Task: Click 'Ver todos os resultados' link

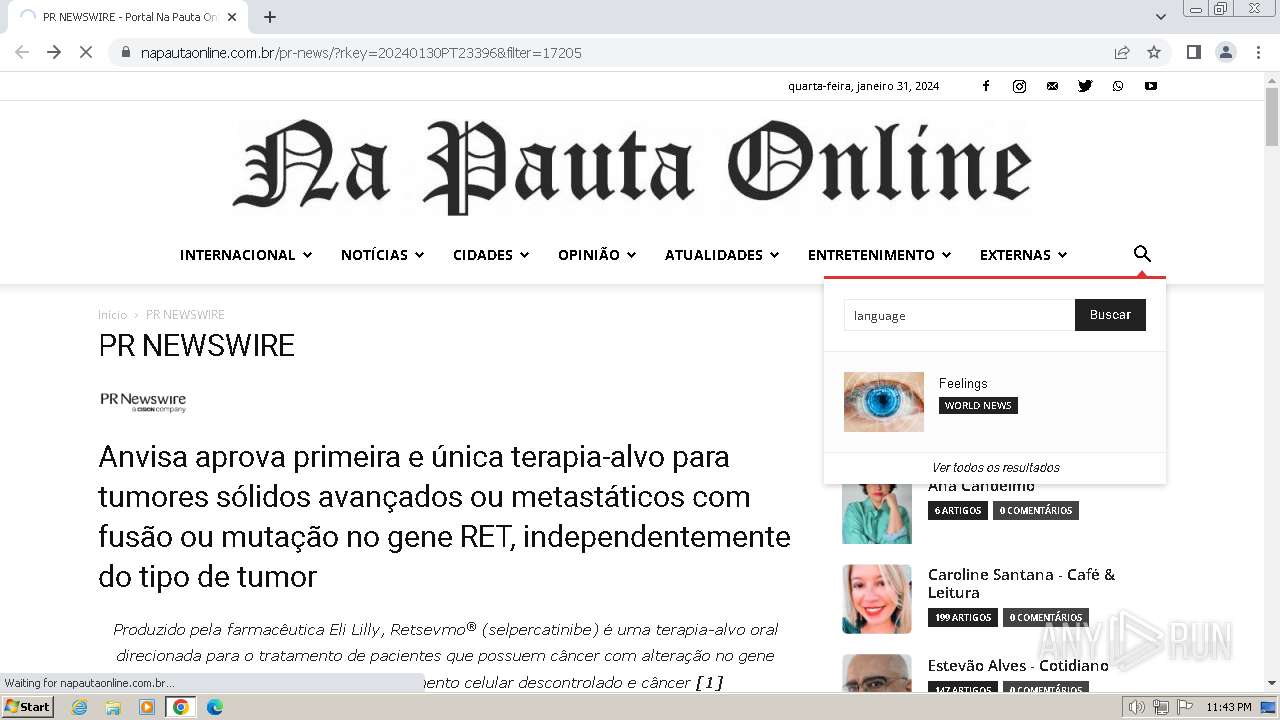Action: tap(995, 467)
